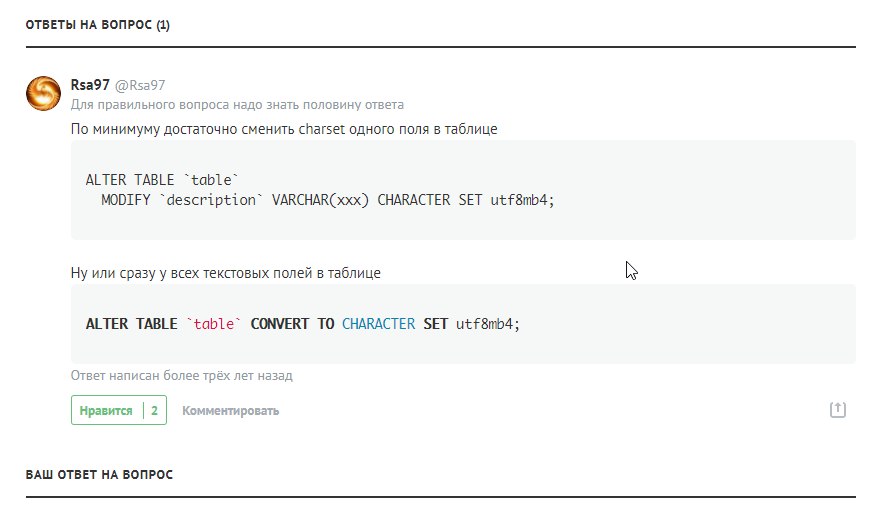Click the 'ВАШ ОТВЕТ НА ВОПРОС' heading
Image resolution: width=885 pixels, height=507 pixels.
(x=99, y=474)
